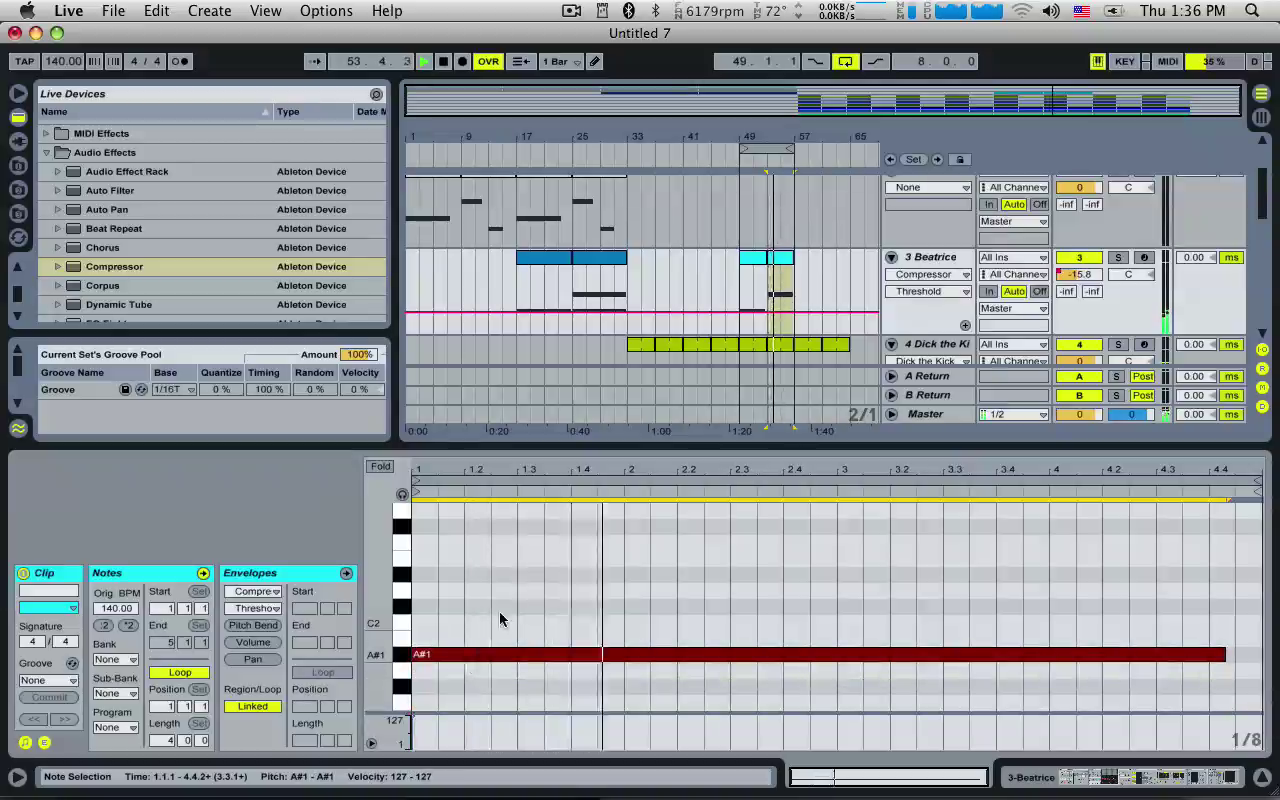The image size is (1280, 800).
Task: Unfold the A Return track
Action: [x=891, y=376]
